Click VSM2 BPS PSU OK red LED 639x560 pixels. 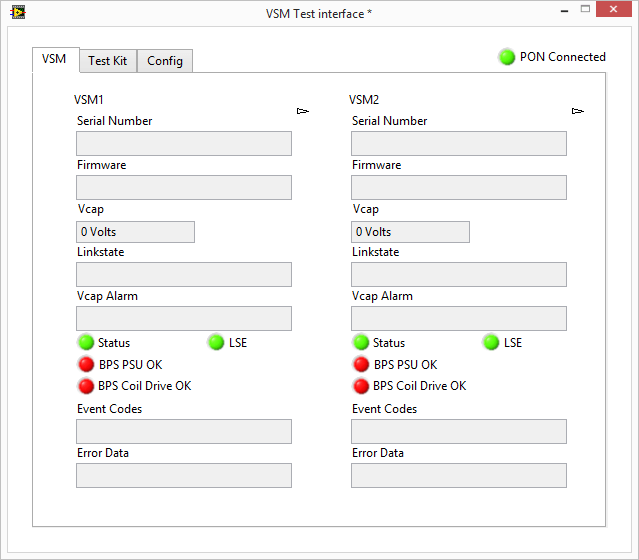(361, 364)
